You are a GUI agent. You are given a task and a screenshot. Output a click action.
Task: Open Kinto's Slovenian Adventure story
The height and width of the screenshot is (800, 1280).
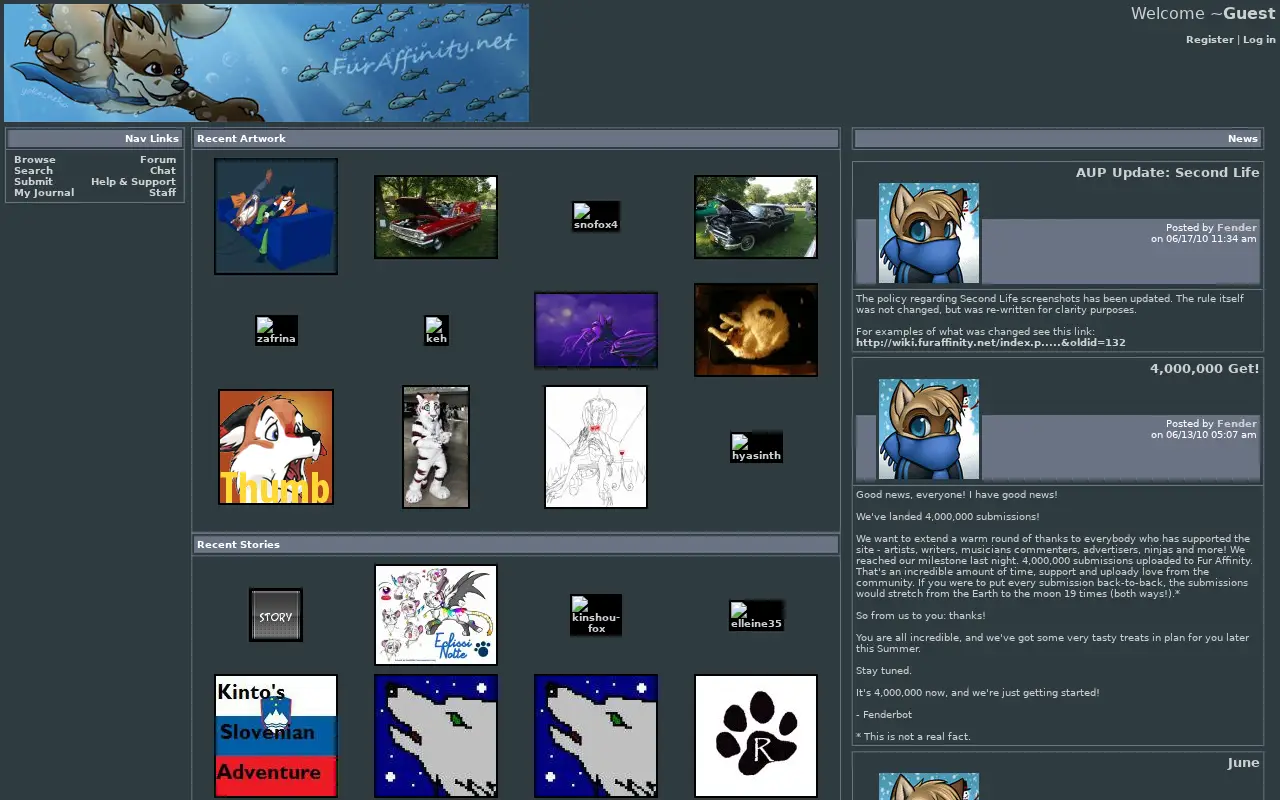pos(276,736)
